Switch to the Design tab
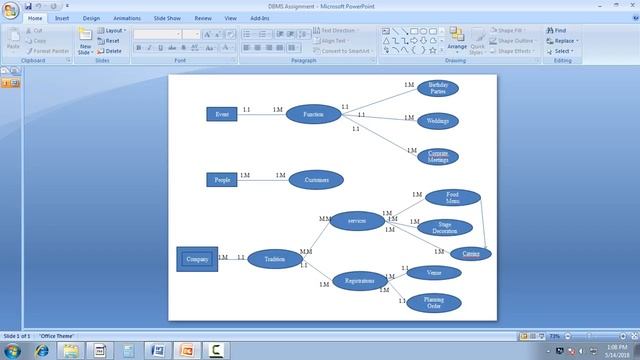640x360 pixels. tap(91, 18)
